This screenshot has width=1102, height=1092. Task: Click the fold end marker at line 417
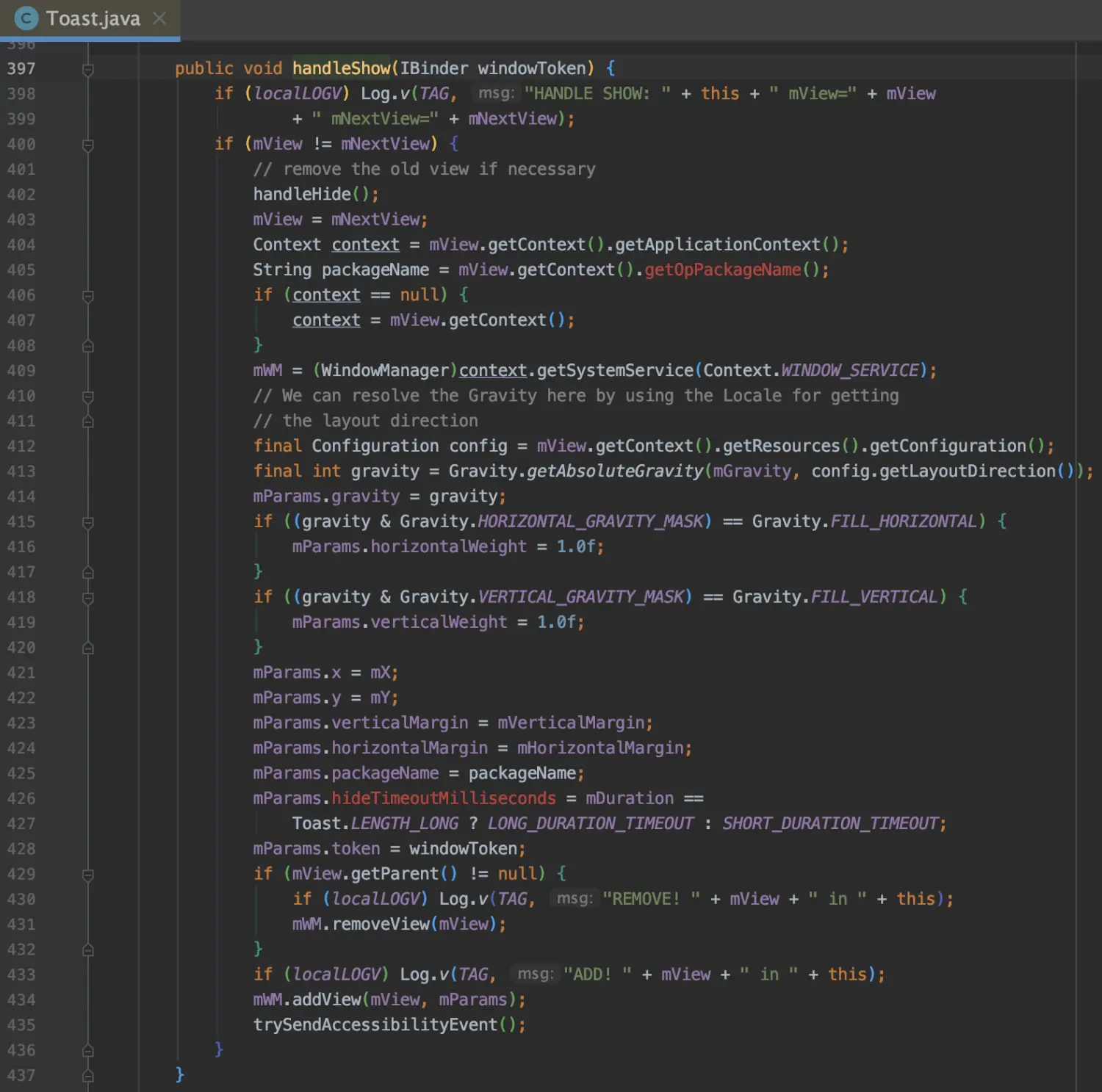pyautogui.click(x=88, y=572)
